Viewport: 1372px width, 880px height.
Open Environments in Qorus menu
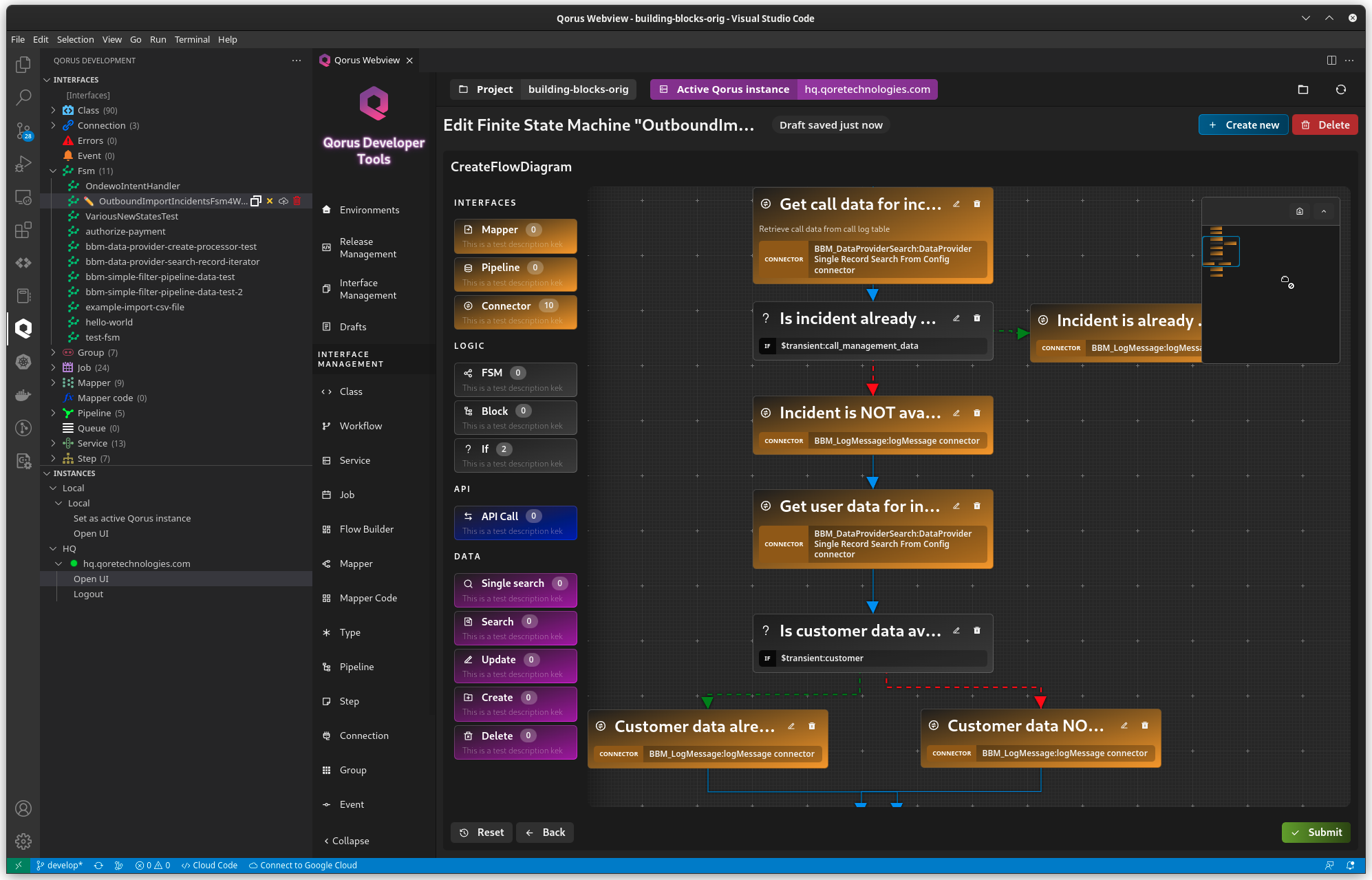pyautogui.click(x=369, y=210)
